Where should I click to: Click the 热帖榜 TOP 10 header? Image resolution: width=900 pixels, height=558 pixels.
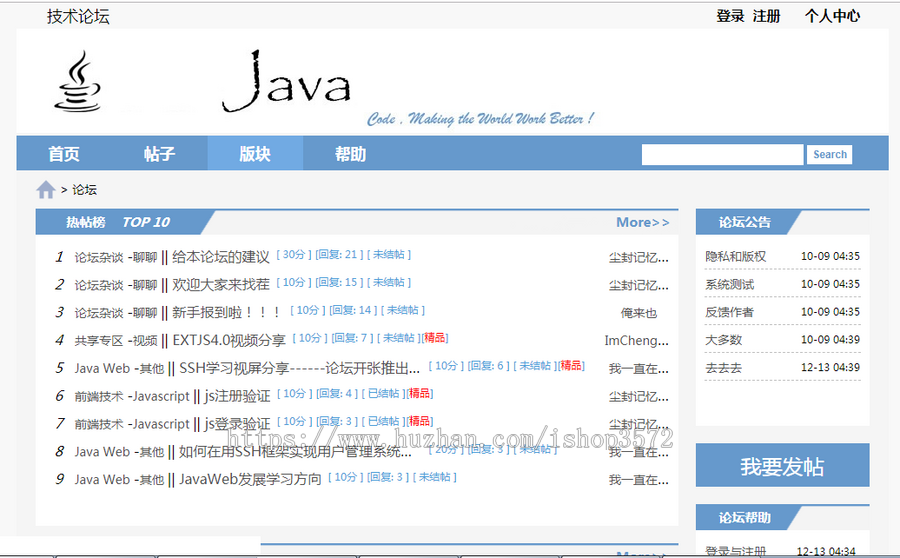(118, 222)
